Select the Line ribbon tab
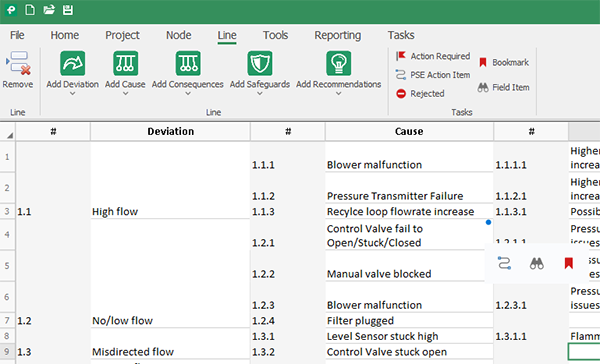Image resolution: width=600 pixels, height=364 pixels. click(x=227, y=35)
